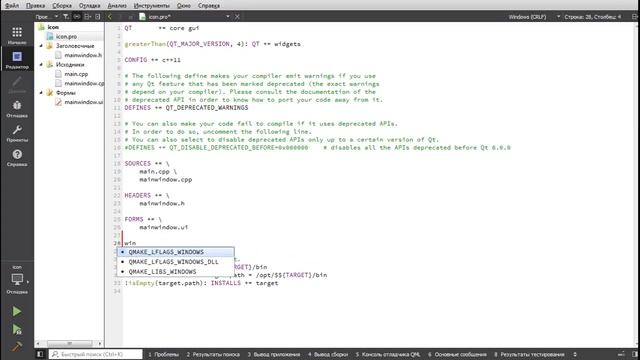Select the icon project root
This screenshot has height=360, width=640.
[x=53, y=27]
